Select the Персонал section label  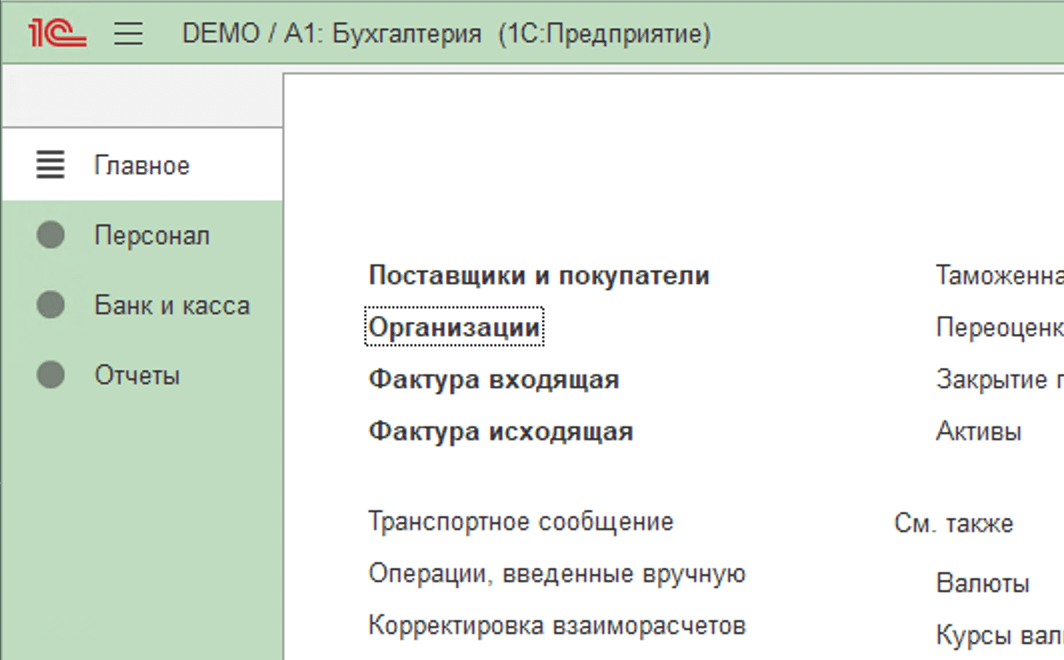pos(152,236)
